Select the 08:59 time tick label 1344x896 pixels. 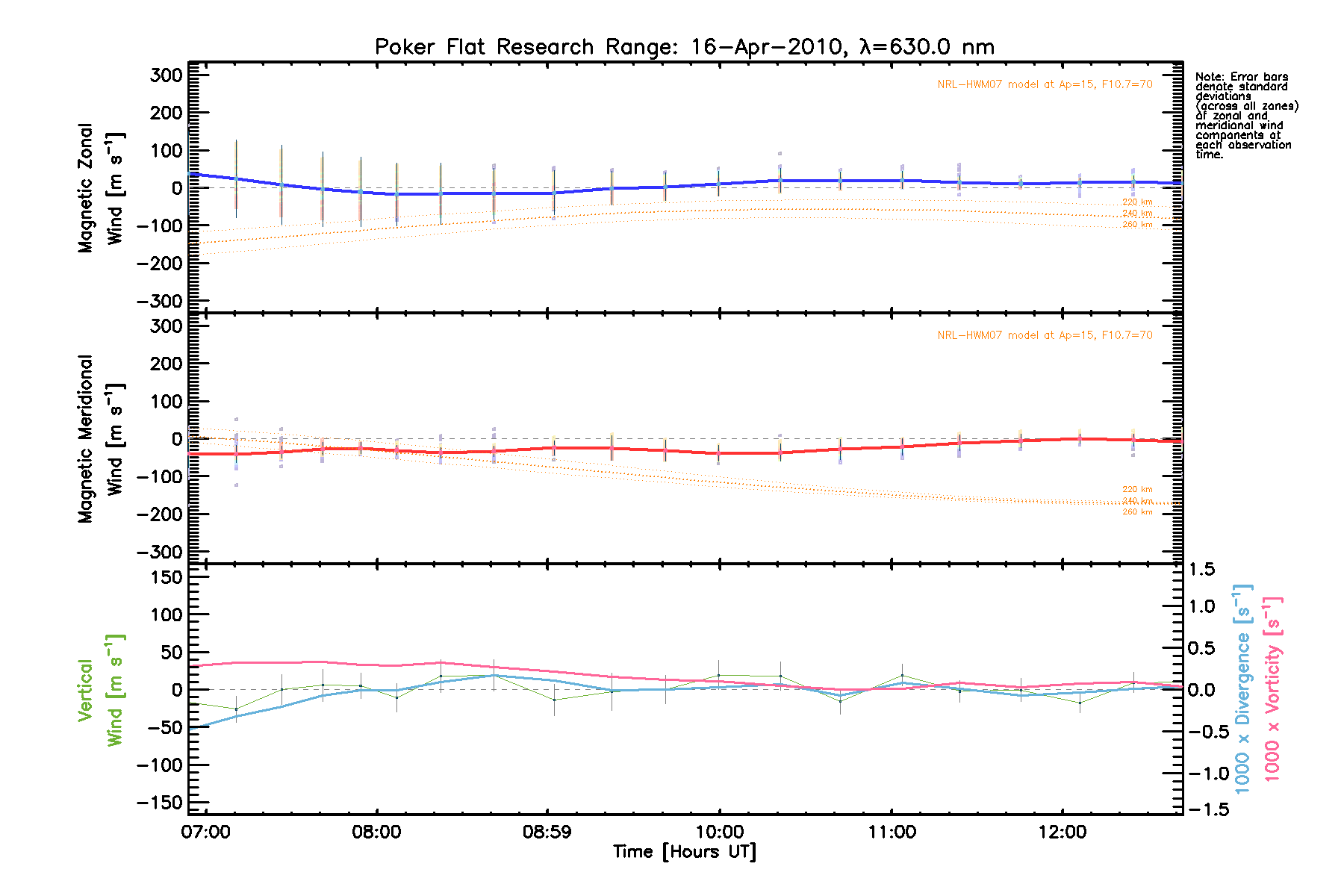click(547, 833)
